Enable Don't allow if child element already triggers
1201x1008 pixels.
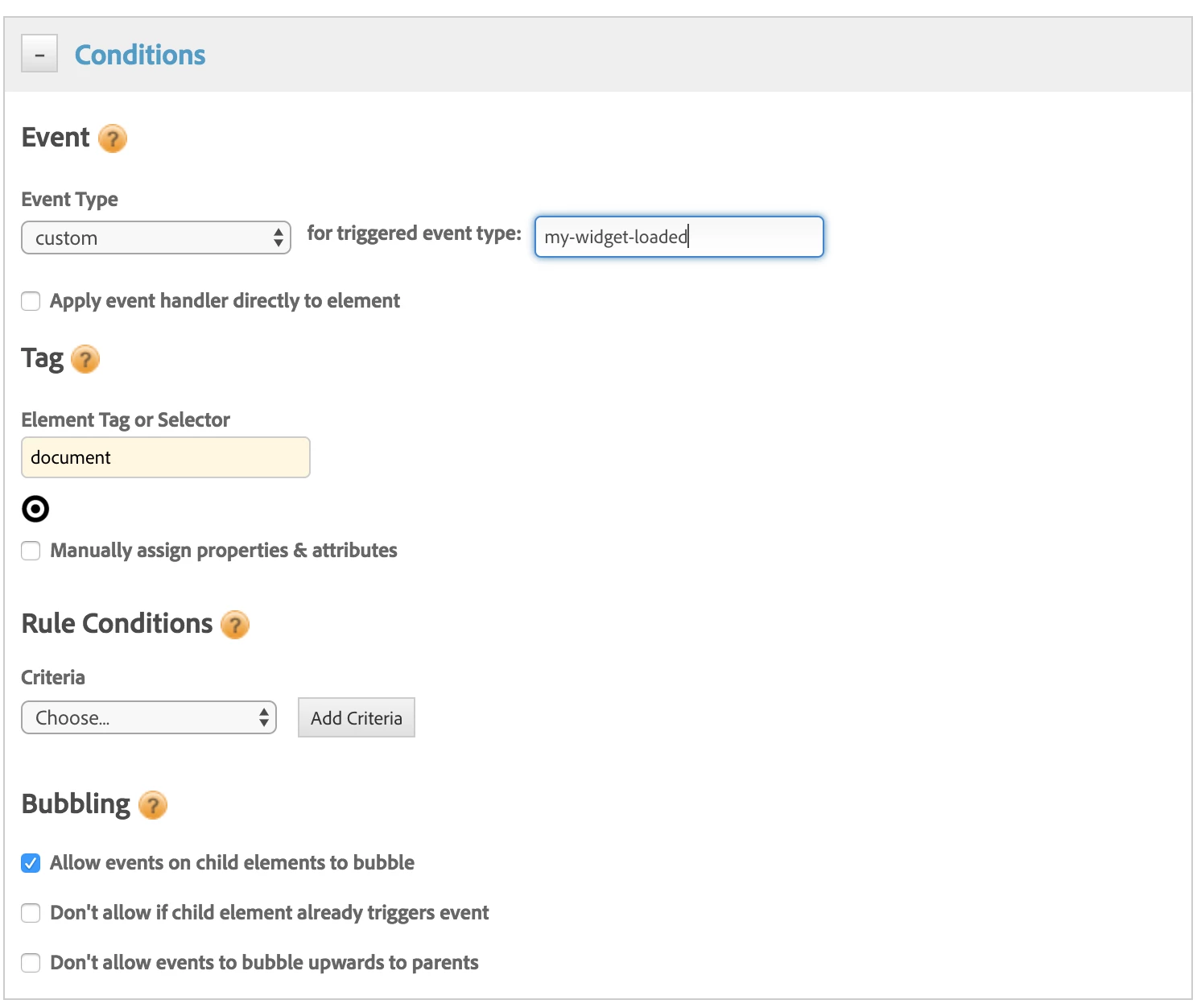point(31,913)
